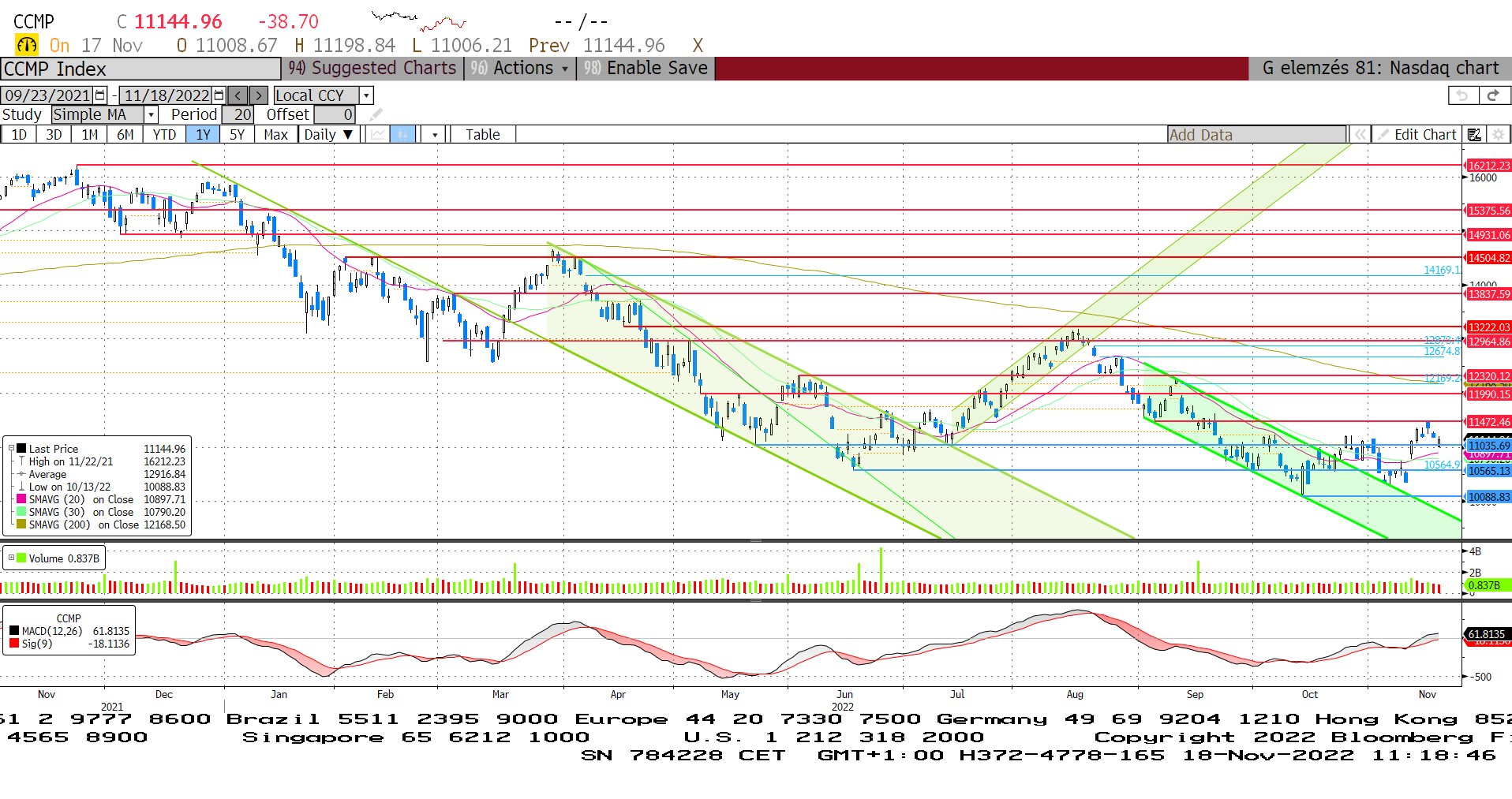Select the YTD range tab
Screen dimensions: 1512x799
[x=164, y=135]
